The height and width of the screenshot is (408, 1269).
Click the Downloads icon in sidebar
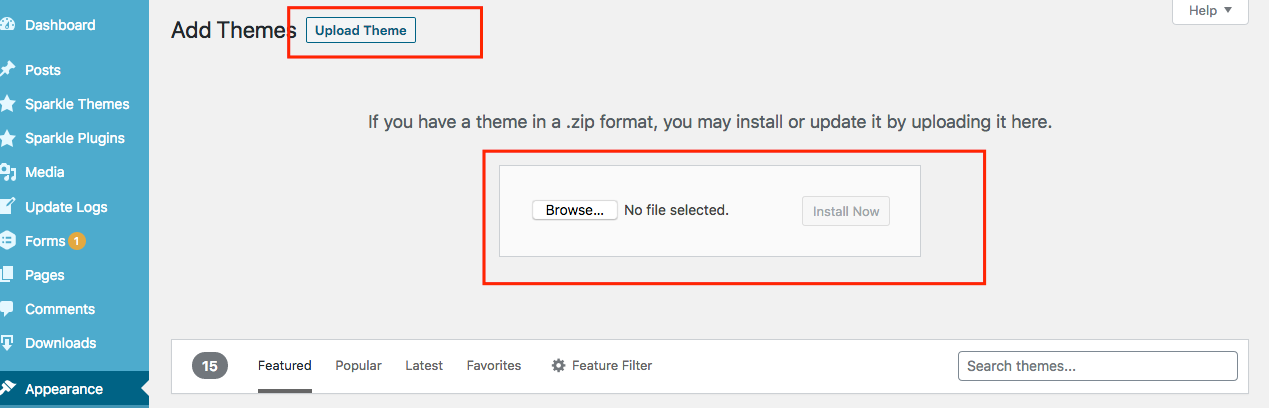[x=6, y=343]
